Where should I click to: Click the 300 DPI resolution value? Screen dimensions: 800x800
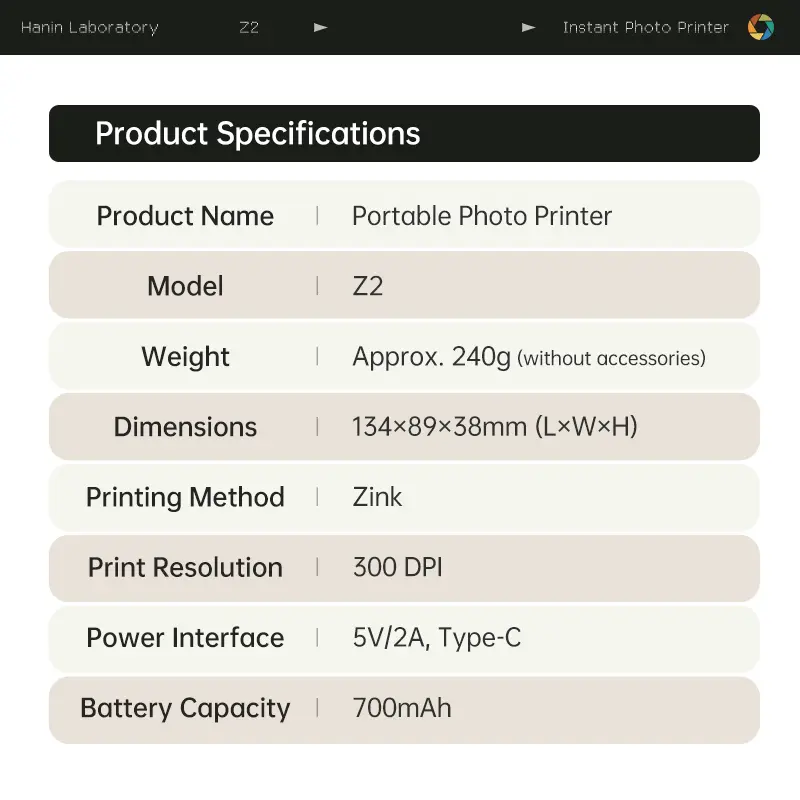click(x=397, y=568)
